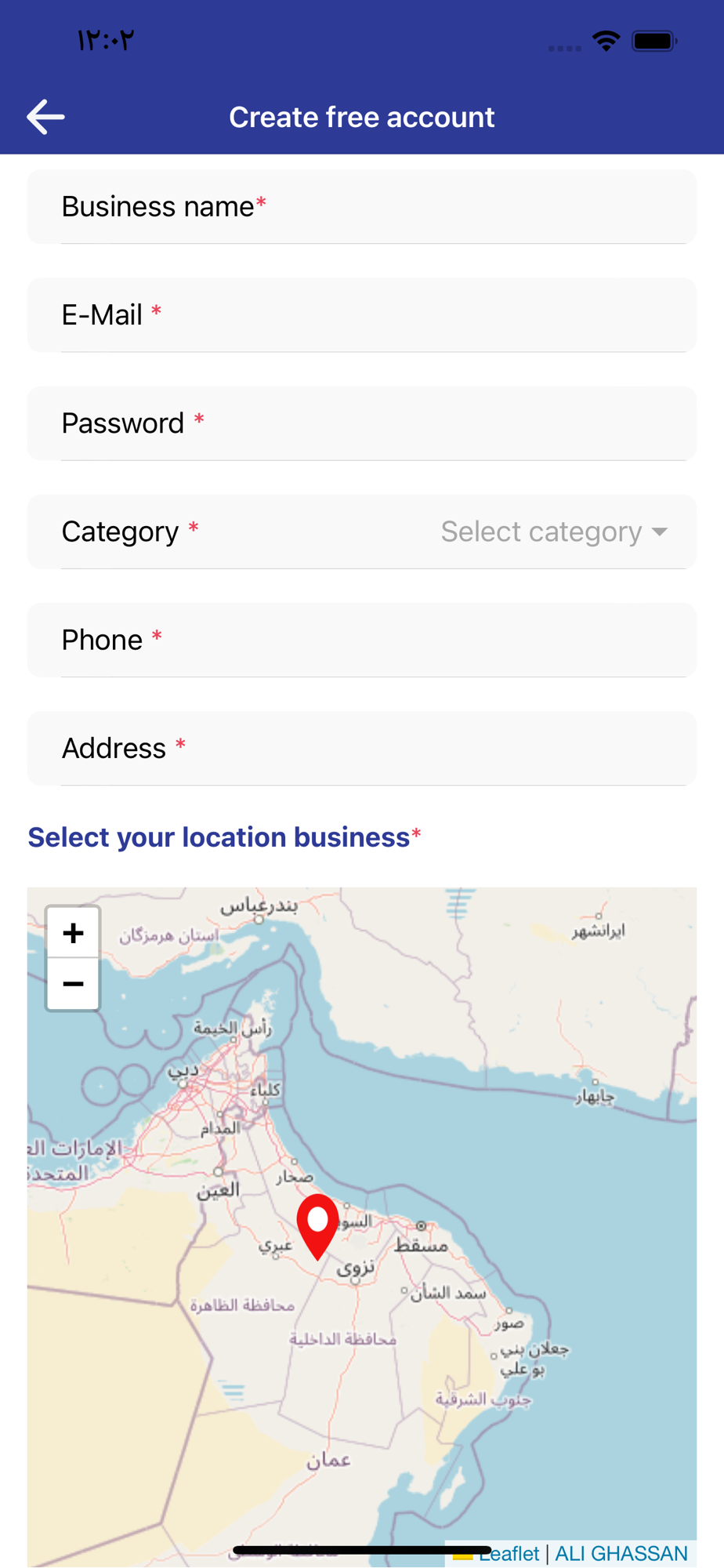The width and height of the screenshot is (724, 1568).
Task: Zoom in the map with plus button
Action: [x=73, y=933]
